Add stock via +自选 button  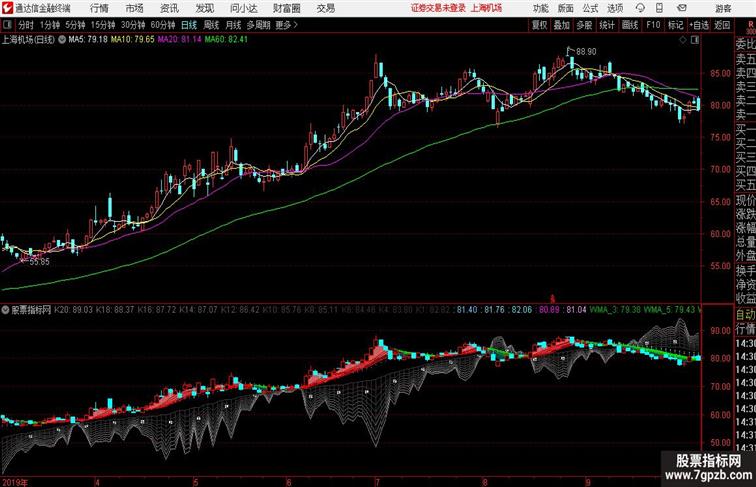click(x=699, y=25)
